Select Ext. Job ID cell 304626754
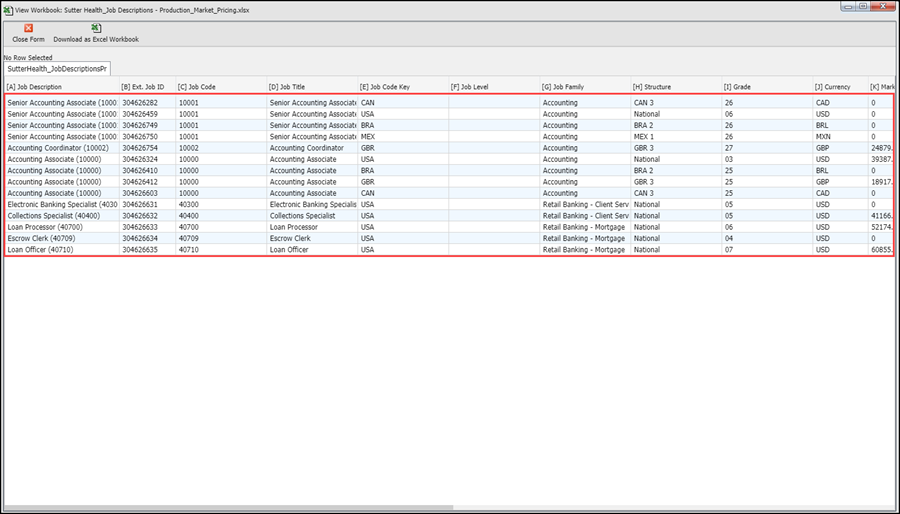Screen dimensions: 900x514 tap(148, 148)
